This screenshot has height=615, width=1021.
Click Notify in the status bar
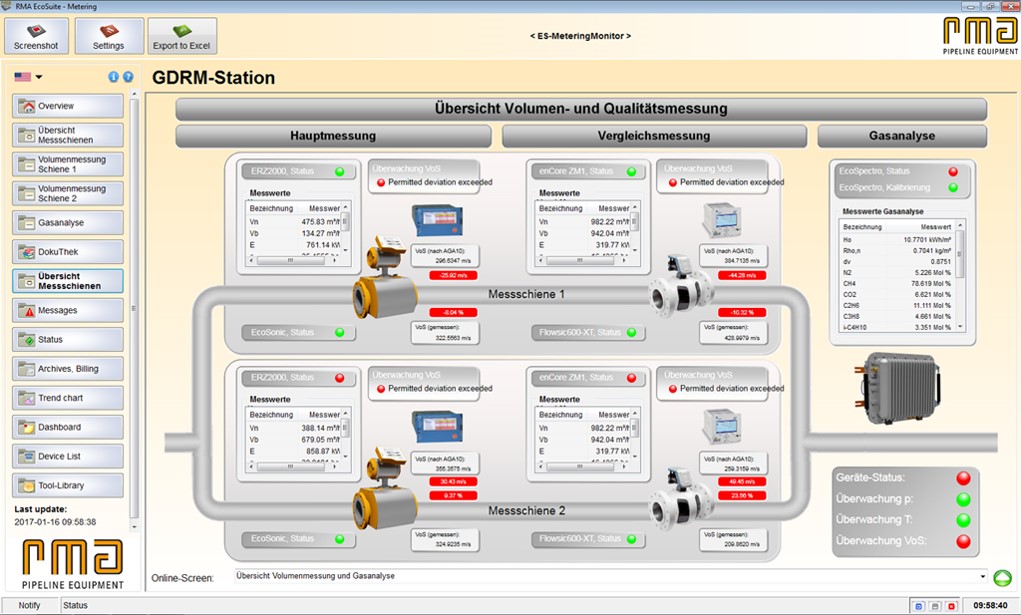click(x=29, y=606)
